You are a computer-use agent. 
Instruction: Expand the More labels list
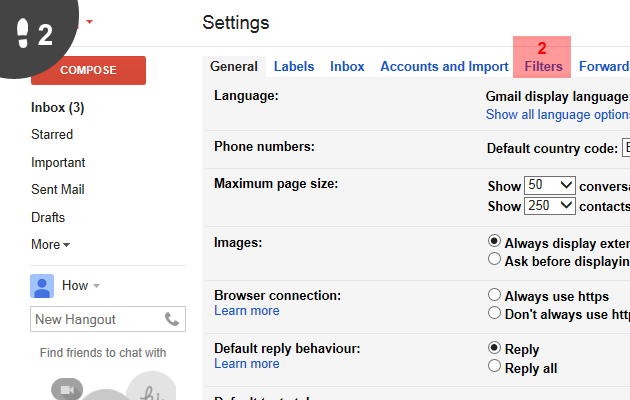pyautogui.click(x=50, y=245)
